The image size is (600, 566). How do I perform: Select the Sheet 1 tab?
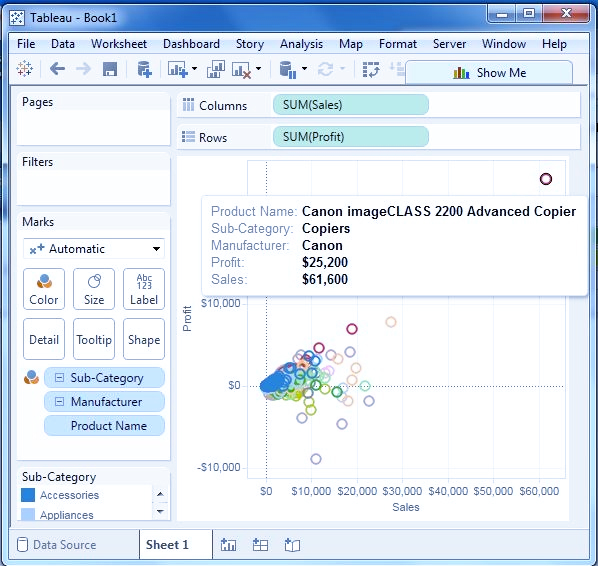176,545
